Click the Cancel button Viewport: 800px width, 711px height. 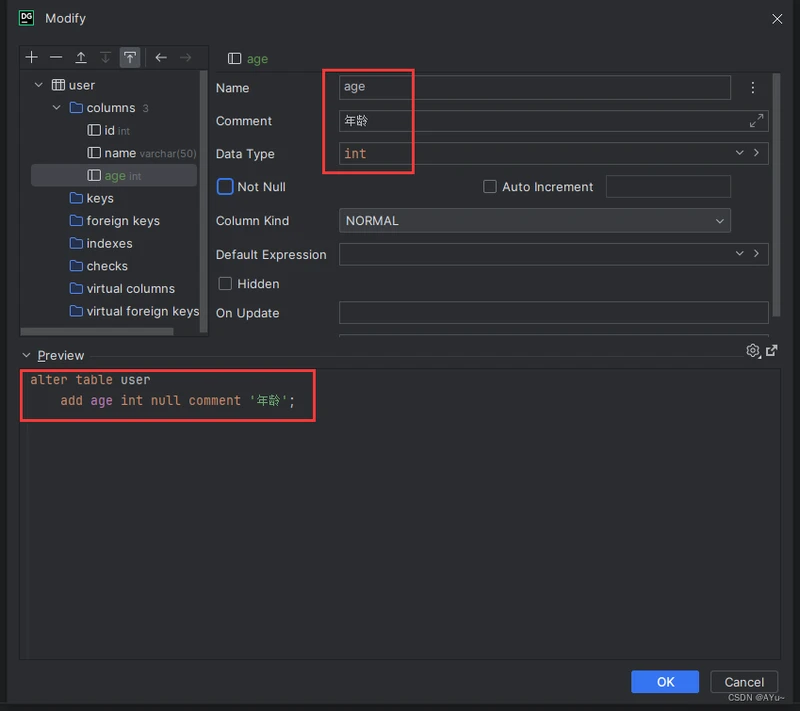click(x=744, y=682)
